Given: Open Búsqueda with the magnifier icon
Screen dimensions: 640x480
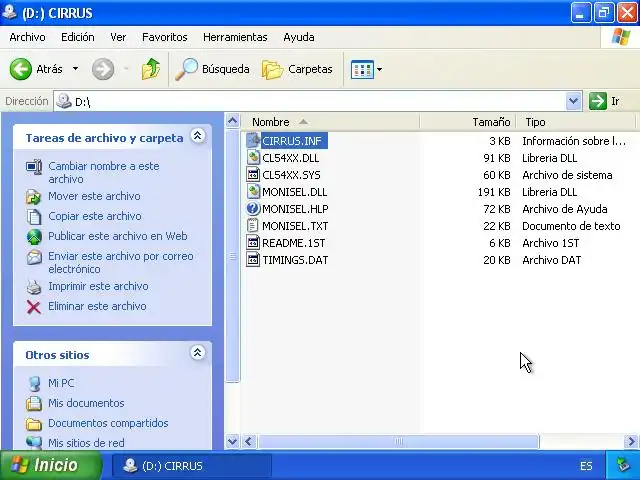Looking at the screenshot, I should tap(186, 69).
